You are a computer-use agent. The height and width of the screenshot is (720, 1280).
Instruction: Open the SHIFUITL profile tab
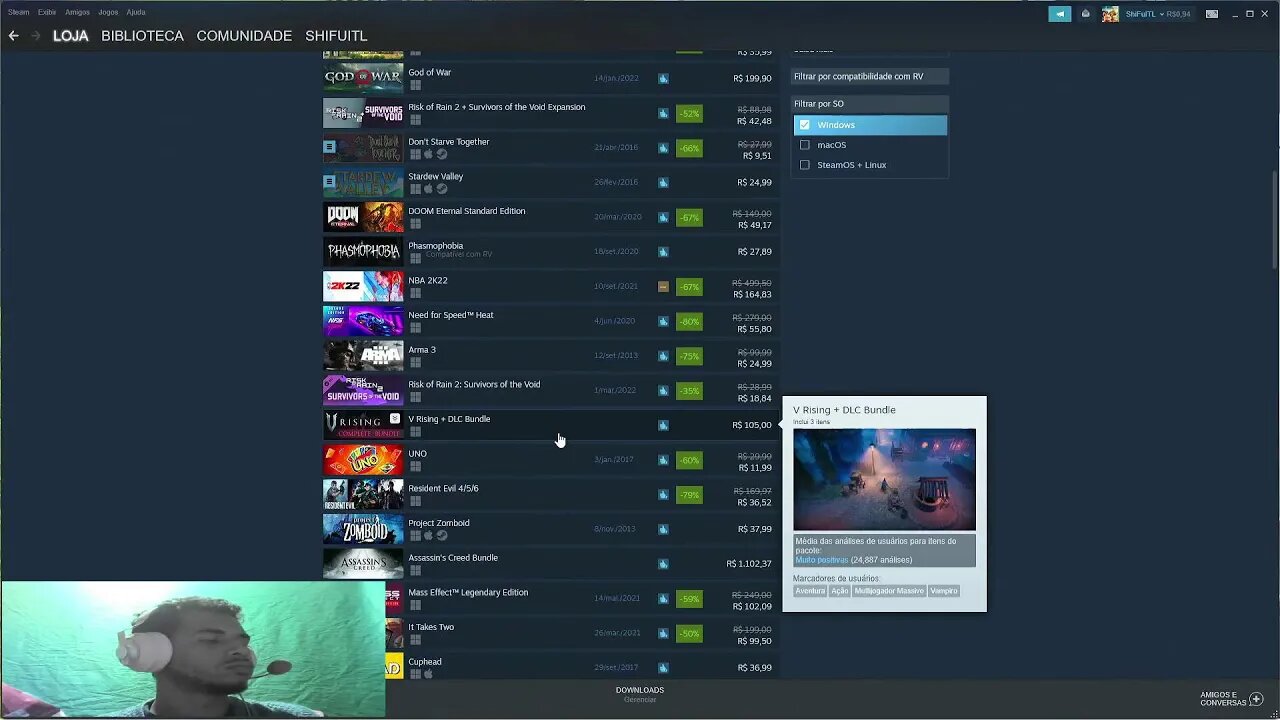(336, 35)
